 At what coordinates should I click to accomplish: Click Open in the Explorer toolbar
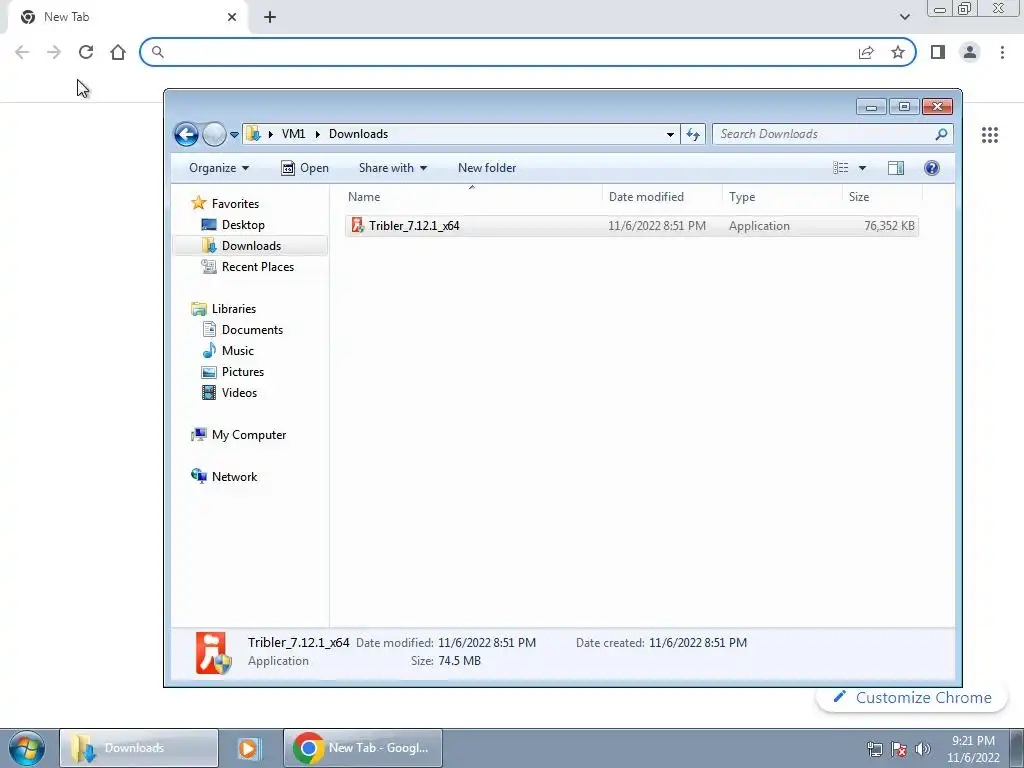(x=305, y=168)
